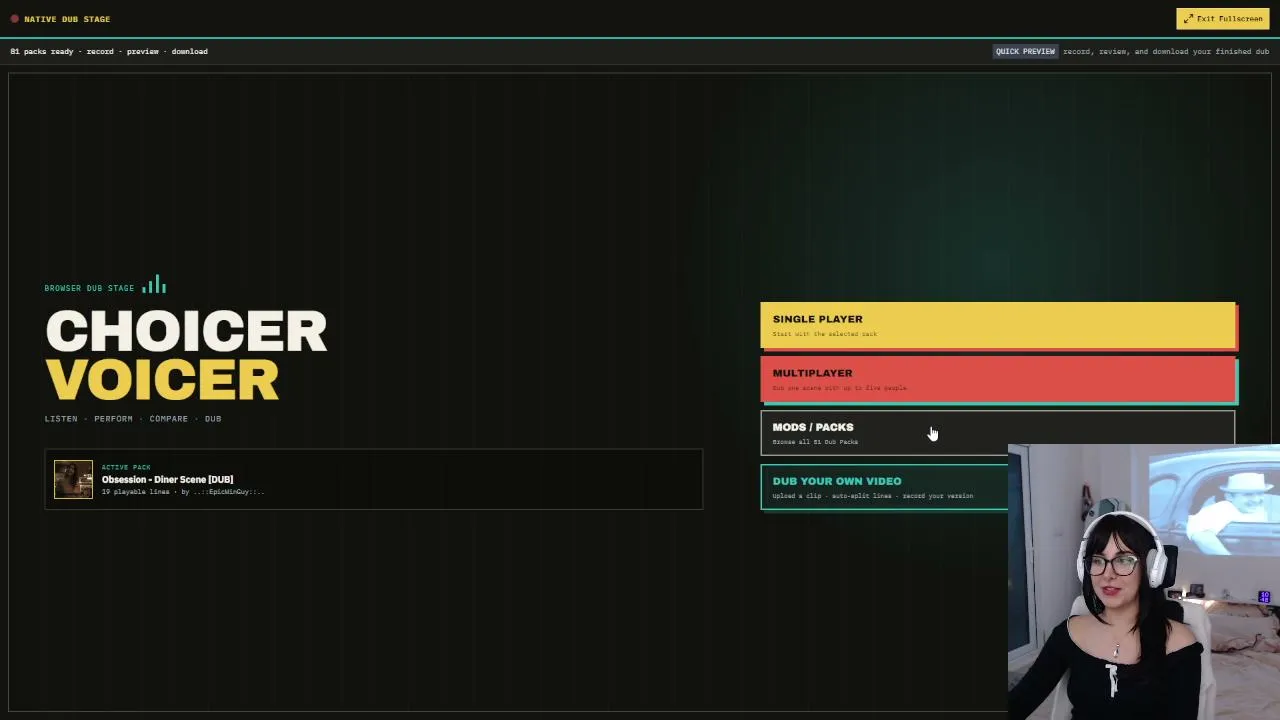
Task: Click the equalizer bars icon beside Browser Dub Stage
Action: [x=154, y=286]
